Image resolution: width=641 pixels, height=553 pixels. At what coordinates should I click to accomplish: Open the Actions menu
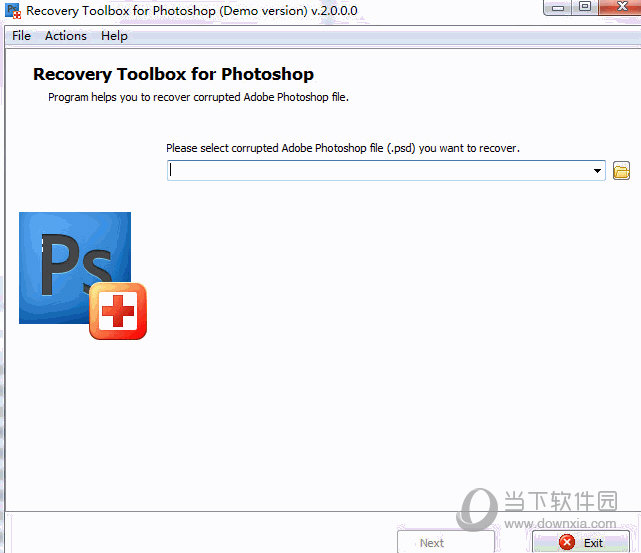[x=65, y=36]
